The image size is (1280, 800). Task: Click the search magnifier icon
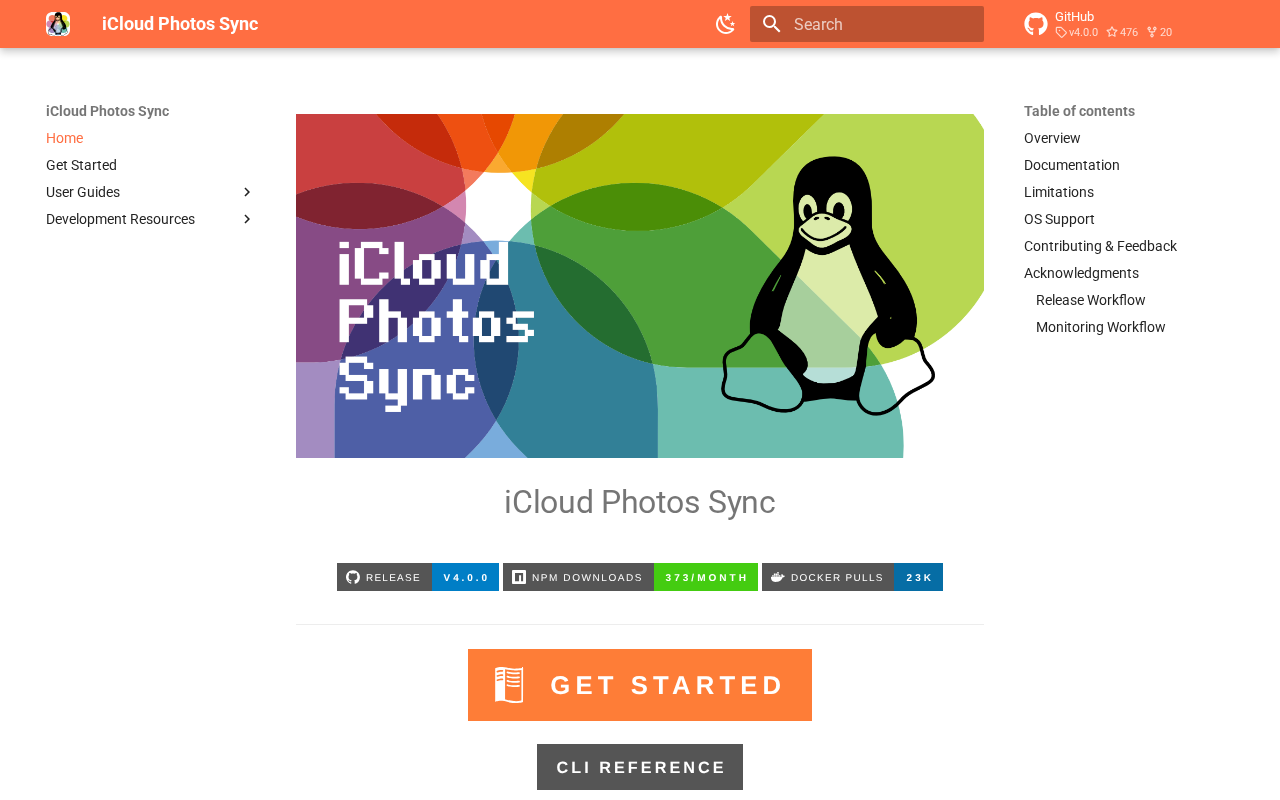pyautogui.click(x=771, y=24)
